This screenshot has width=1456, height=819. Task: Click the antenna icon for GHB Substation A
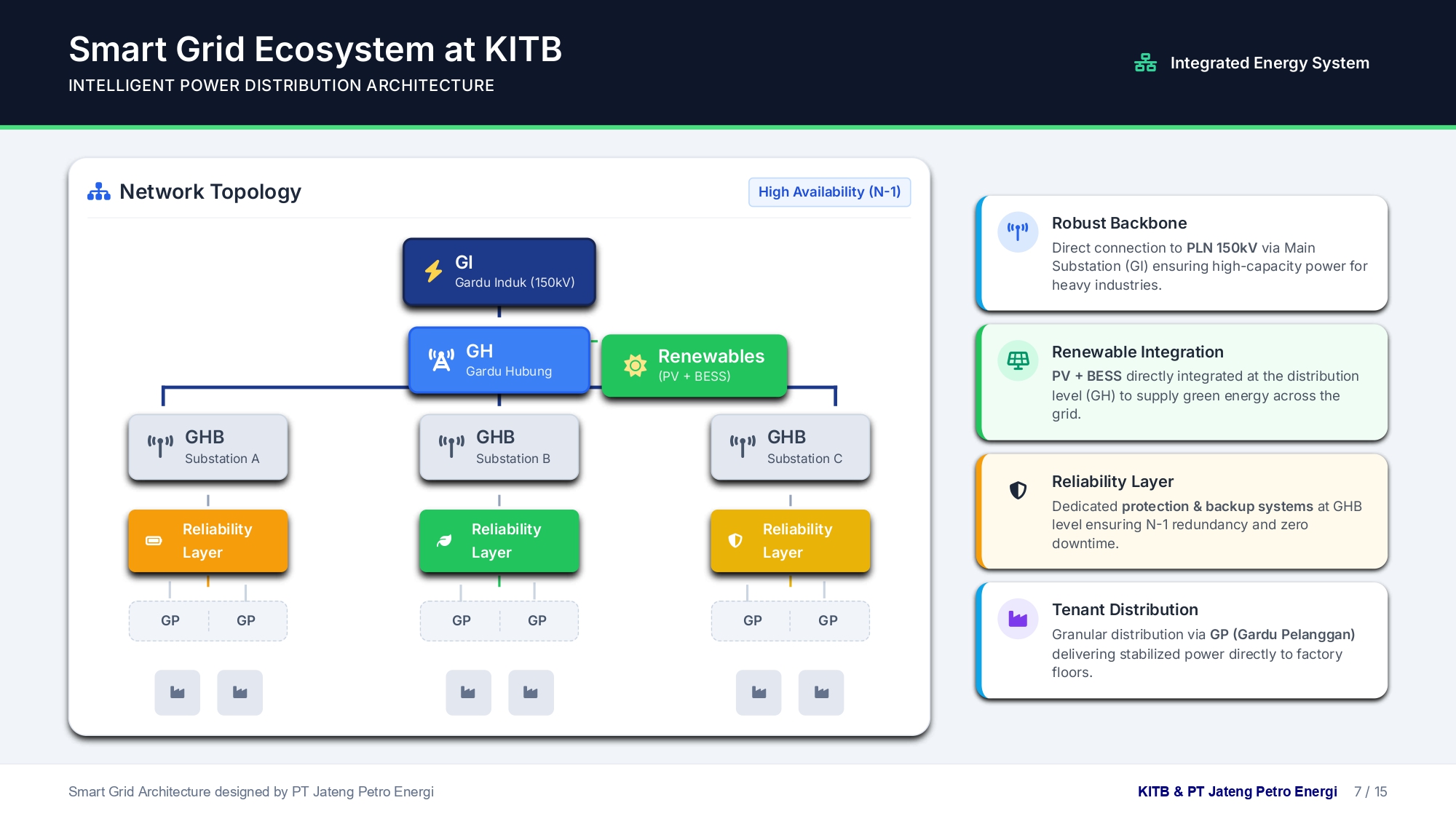click(x=160, y=446)
